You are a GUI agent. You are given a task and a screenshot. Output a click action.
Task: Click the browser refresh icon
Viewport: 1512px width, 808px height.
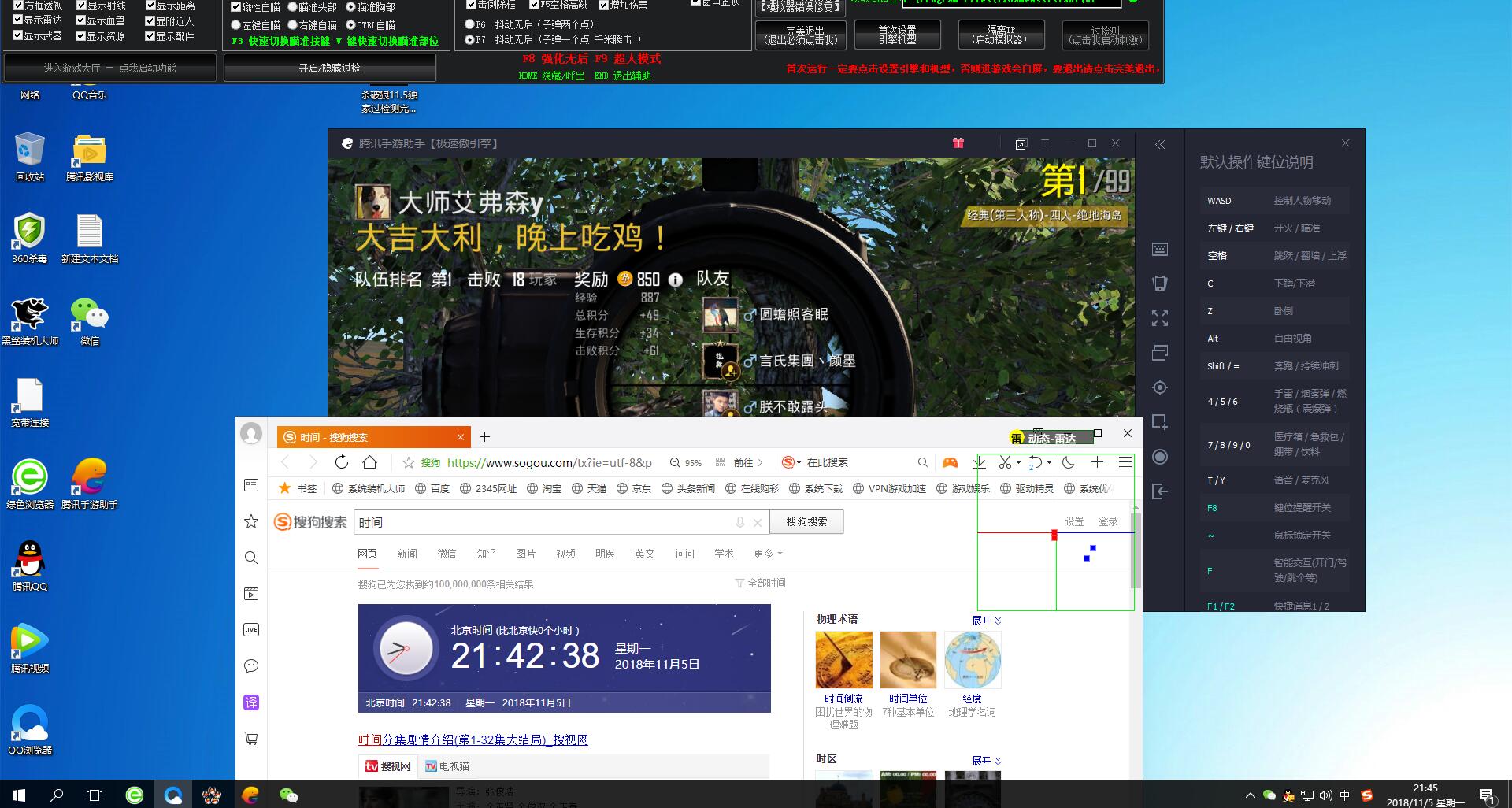tap(341, 462)
